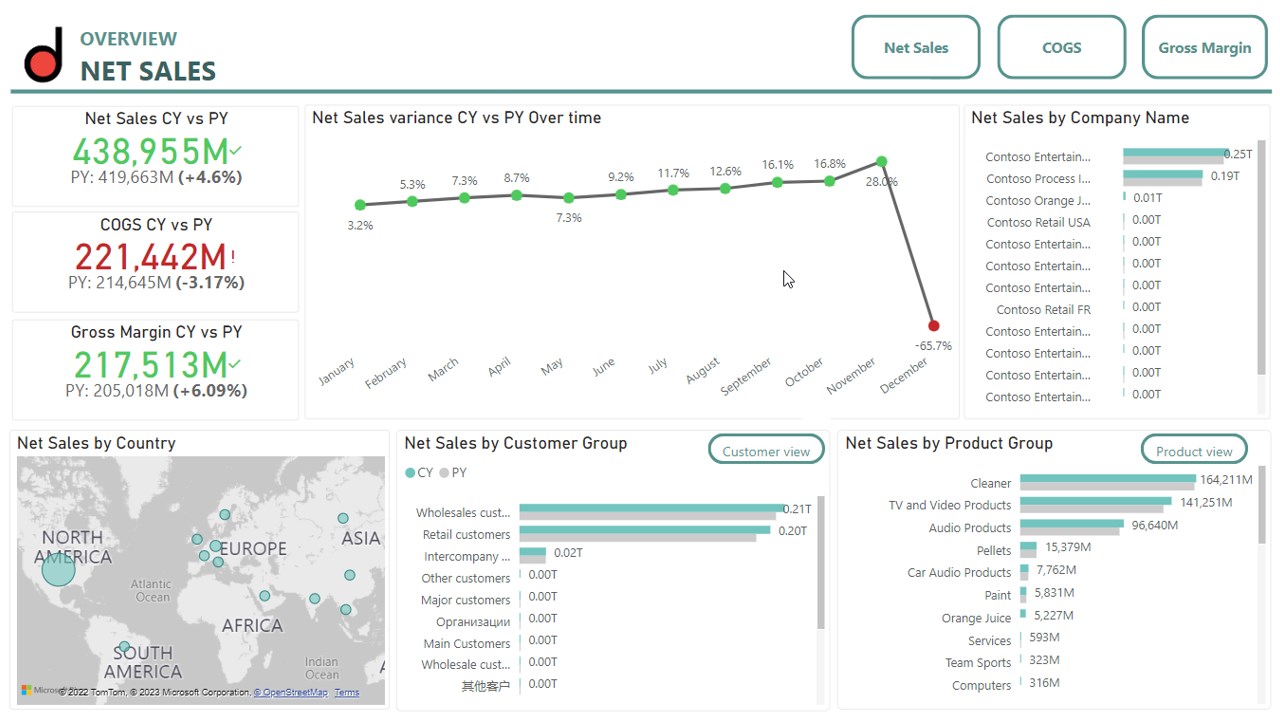Screen dimensions: 1280x720
Task: Click the Major customers label
Action: click(x=466, y=601)
